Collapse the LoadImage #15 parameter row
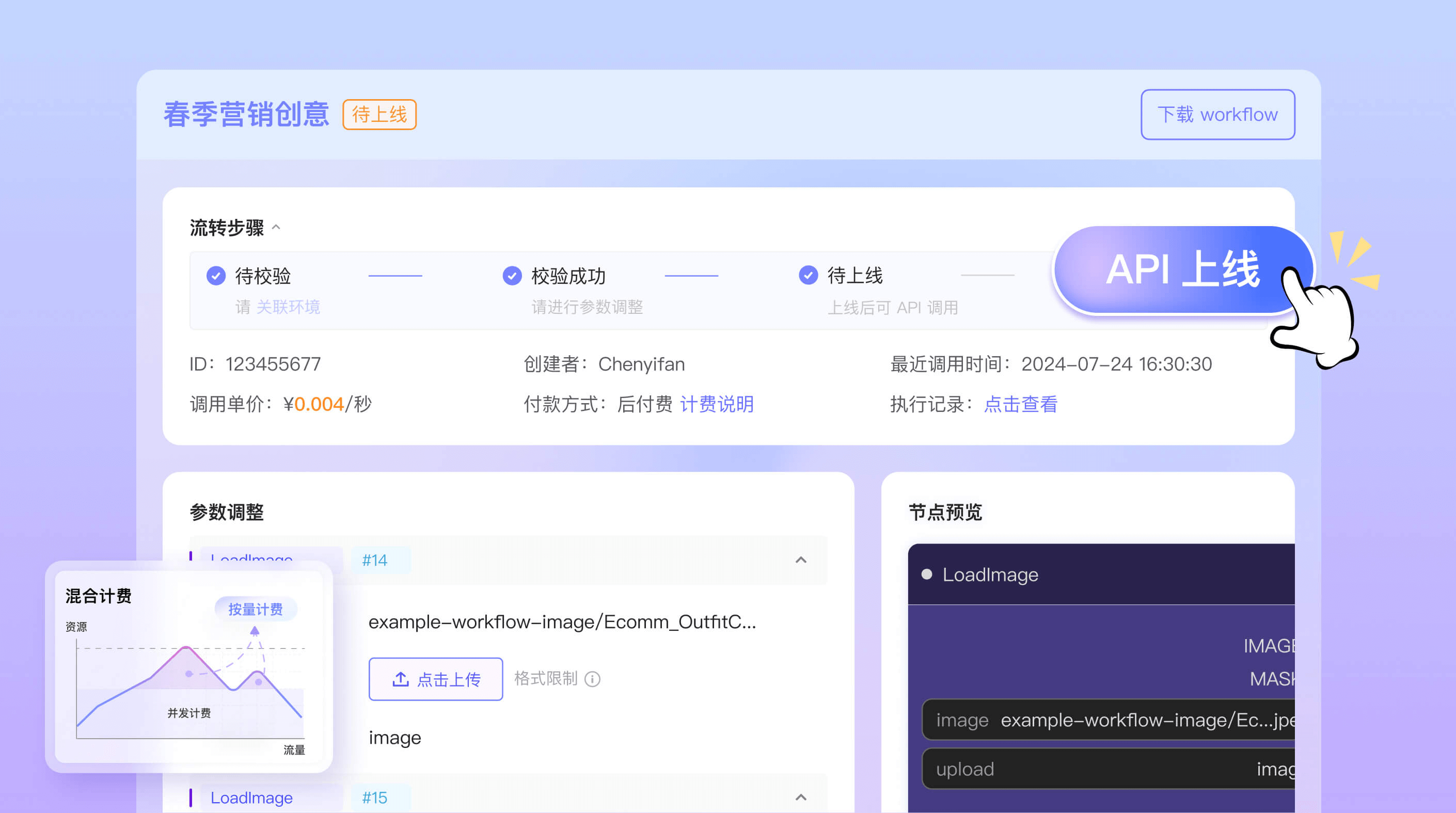This screenshot has width=1456, height=813. click(x=801, y=797)
